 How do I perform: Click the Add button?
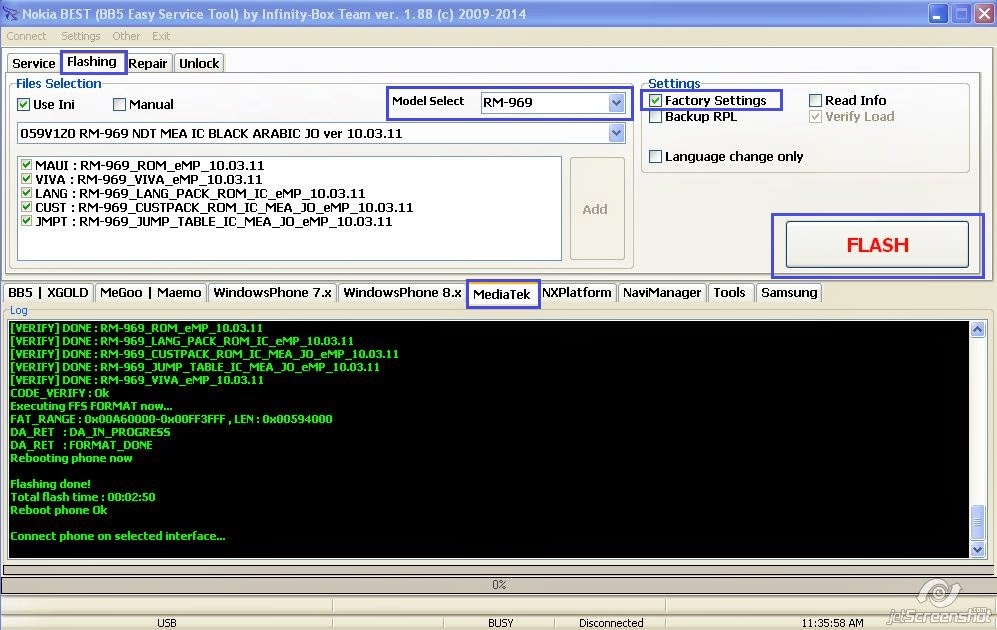pos(596,209)
